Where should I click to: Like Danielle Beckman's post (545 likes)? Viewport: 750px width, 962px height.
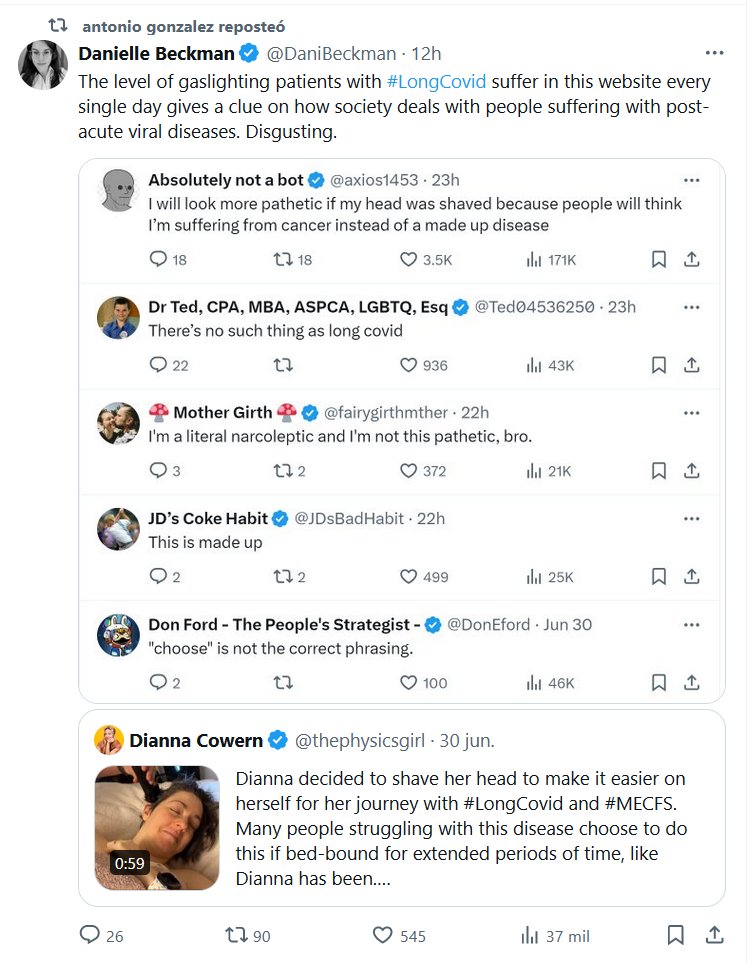[x=382, y=935]
